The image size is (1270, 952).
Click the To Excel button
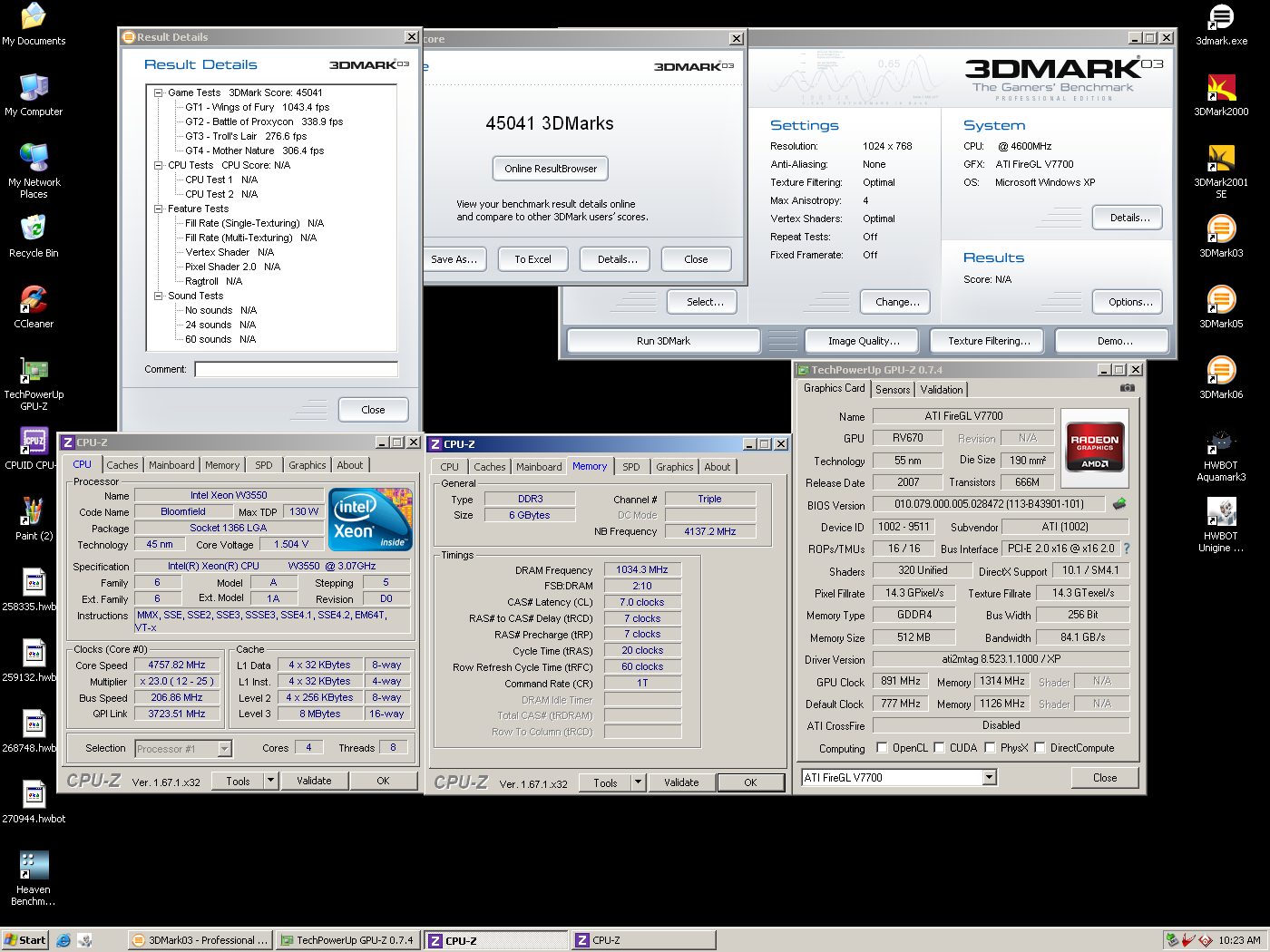532,259
